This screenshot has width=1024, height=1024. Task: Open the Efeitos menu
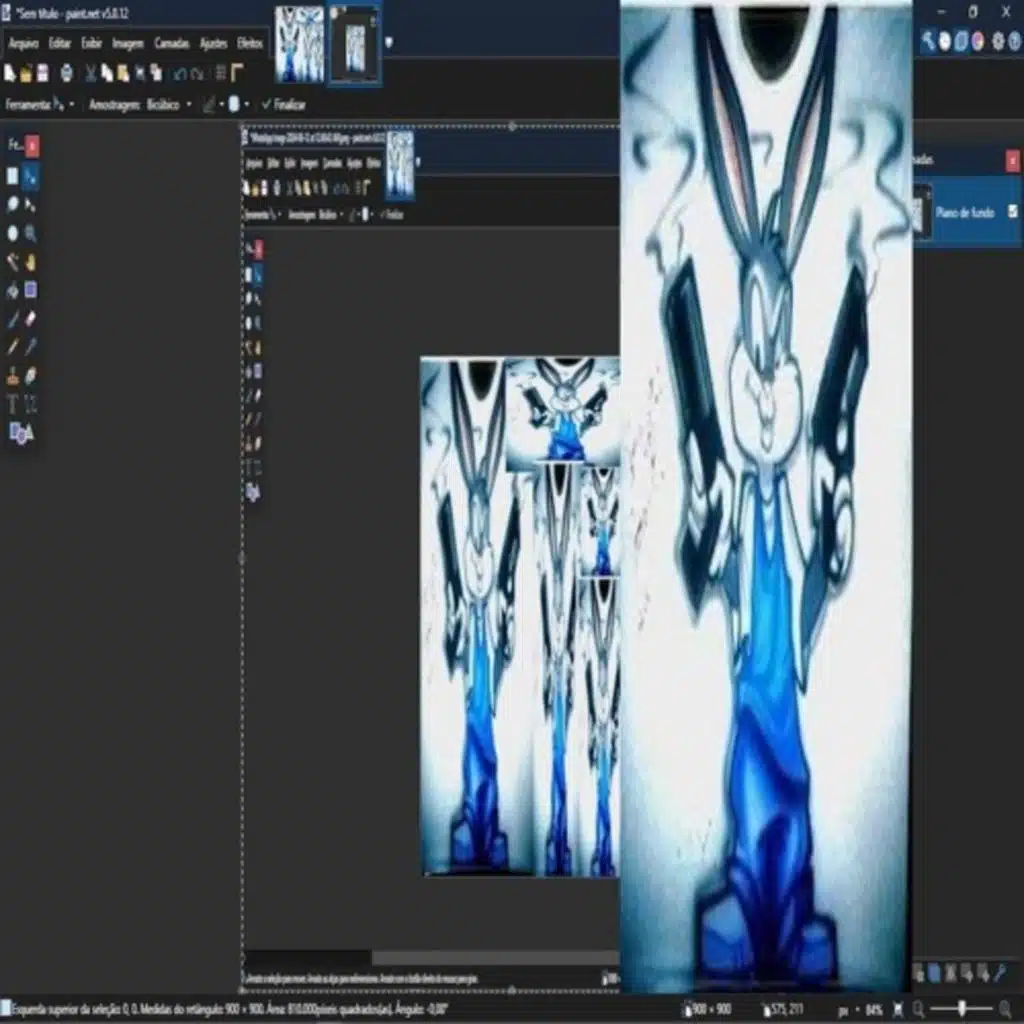pos(250,44)
